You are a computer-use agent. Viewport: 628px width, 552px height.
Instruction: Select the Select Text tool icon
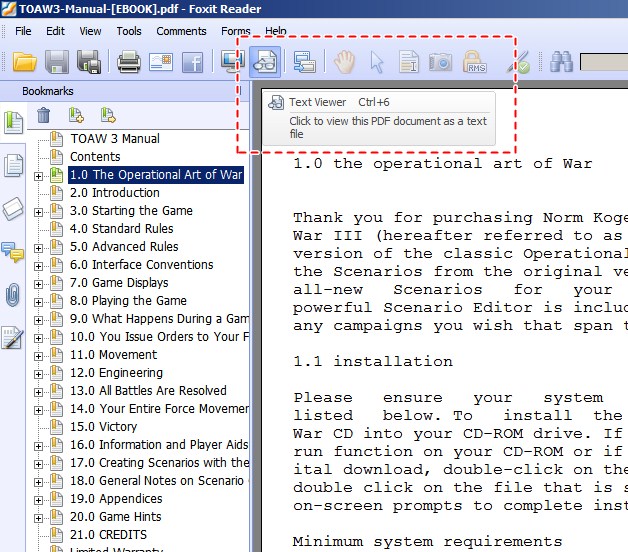(x=409, y=62)
